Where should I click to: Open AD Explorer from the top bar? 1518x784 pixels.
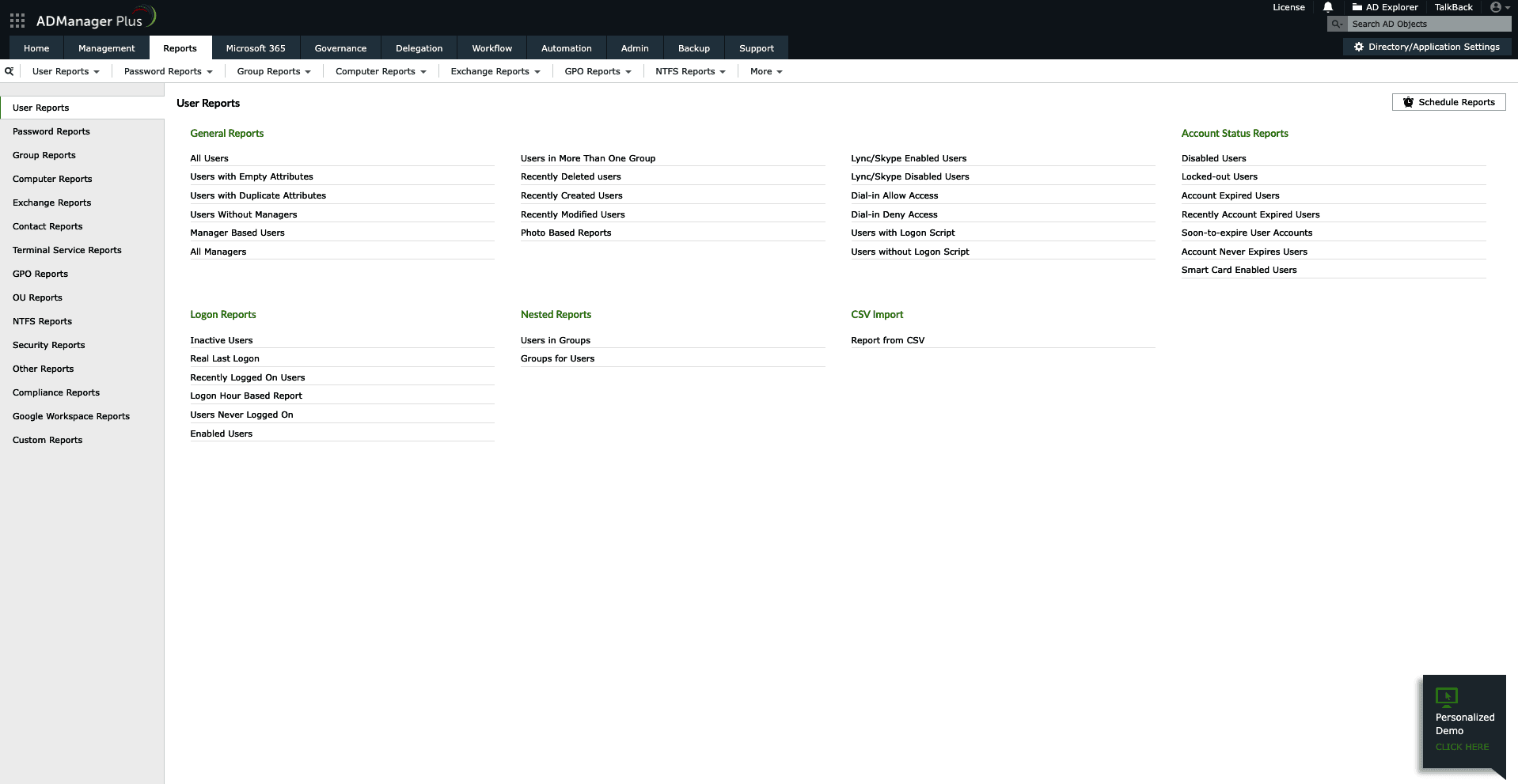click(x=1384, y=7)
